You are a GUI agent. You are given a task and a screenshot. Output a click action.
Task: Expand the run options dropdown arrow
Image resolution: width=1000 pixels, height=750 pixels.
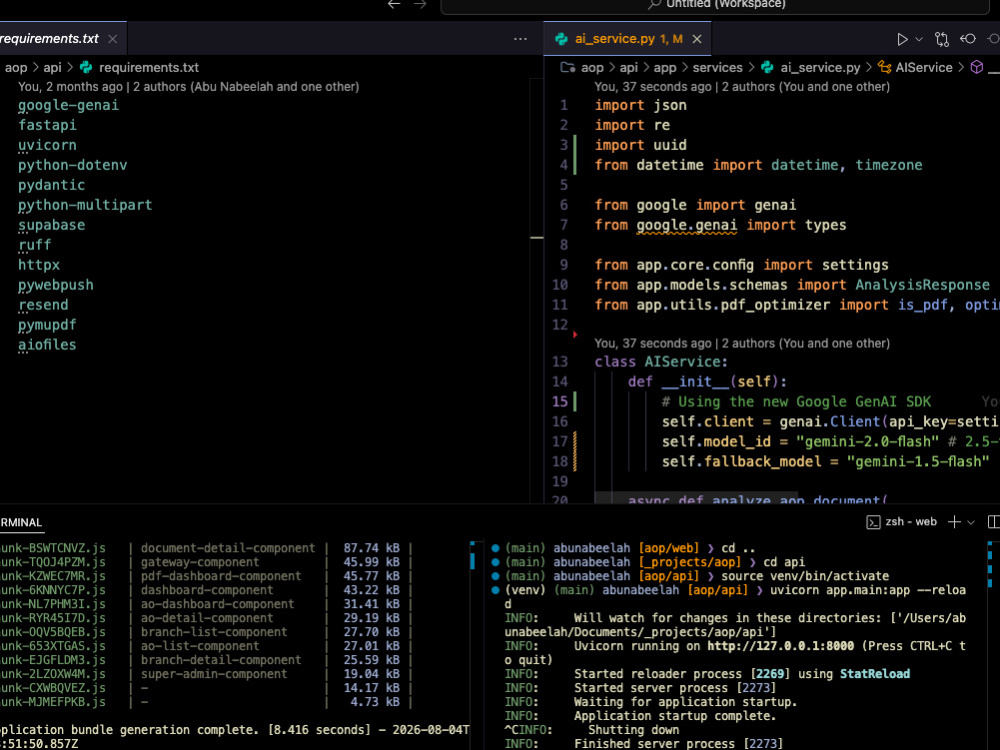(x=919, y=39)
